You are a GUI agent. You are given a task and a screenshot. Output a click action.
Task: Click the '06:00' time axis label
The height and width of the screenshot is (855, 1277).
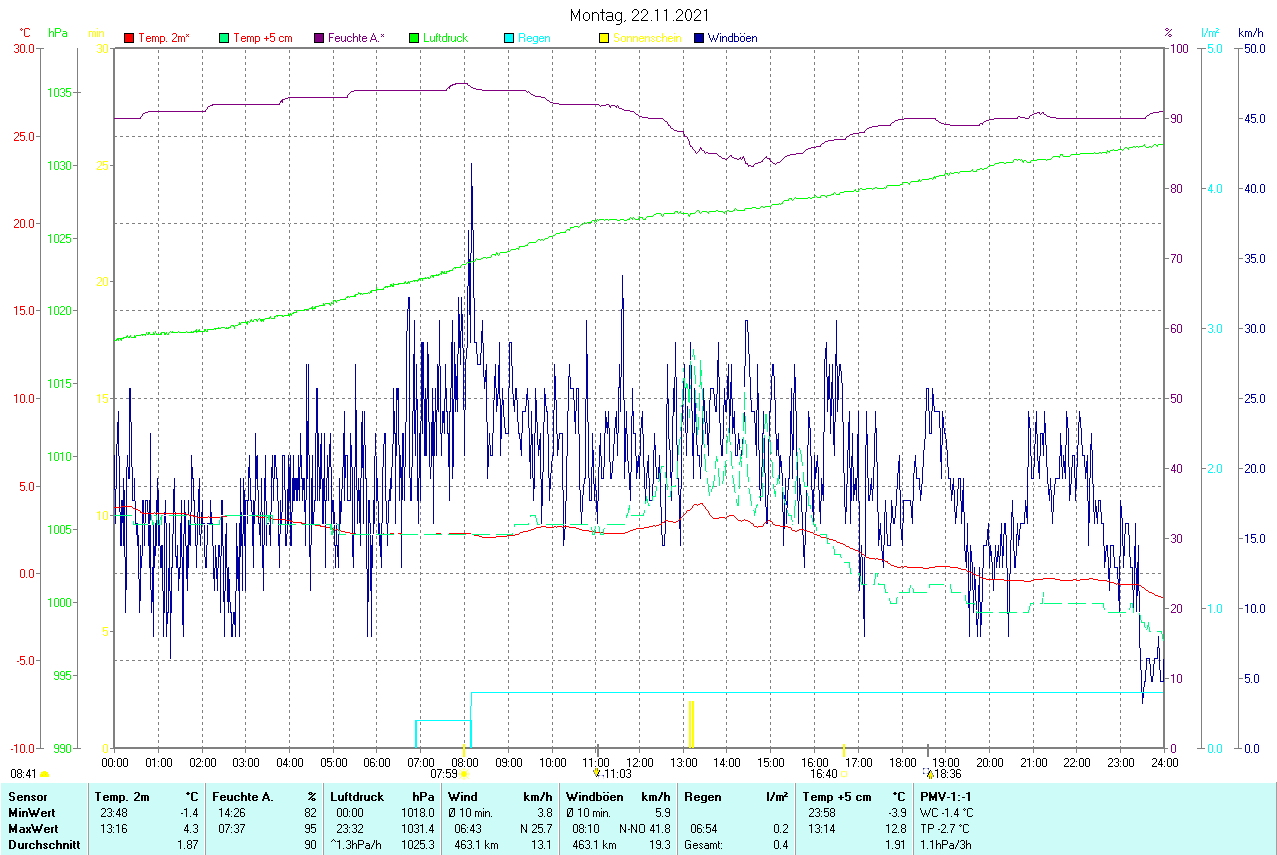pyautogui.click(x=377, y=762)
